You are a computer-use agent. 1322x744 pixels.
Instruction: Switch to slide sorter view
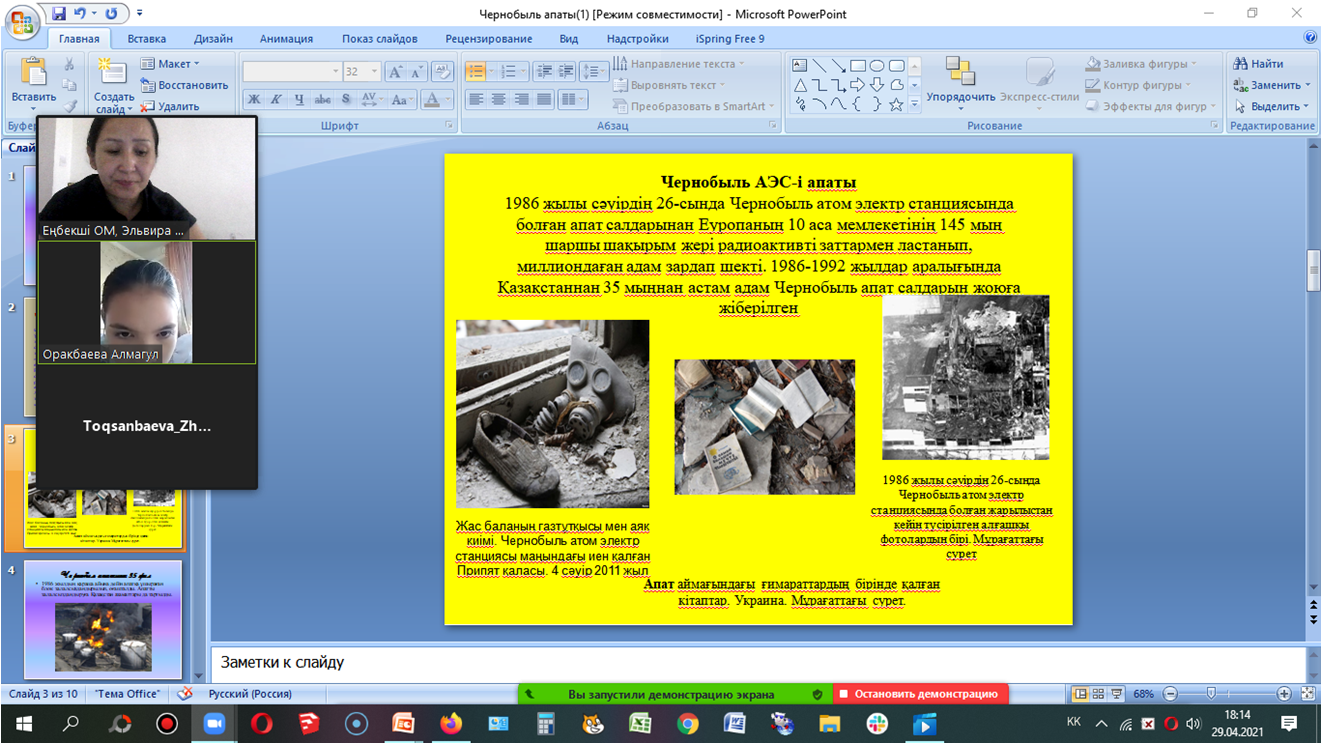point(1098,694)
